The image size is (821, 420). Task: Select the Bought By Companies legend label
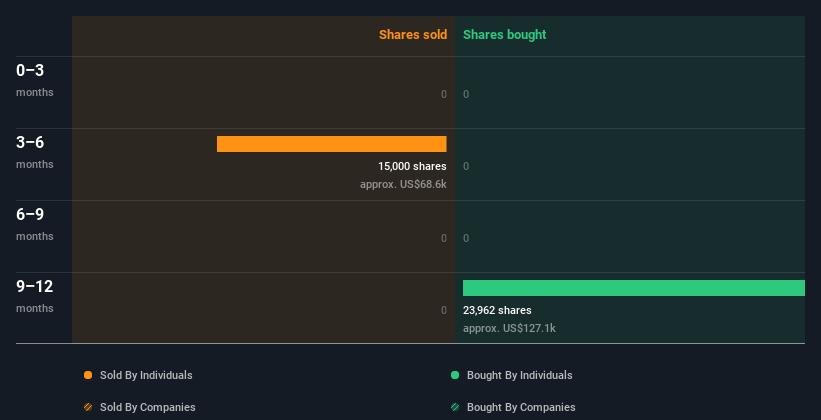click(x=521, y=407)
